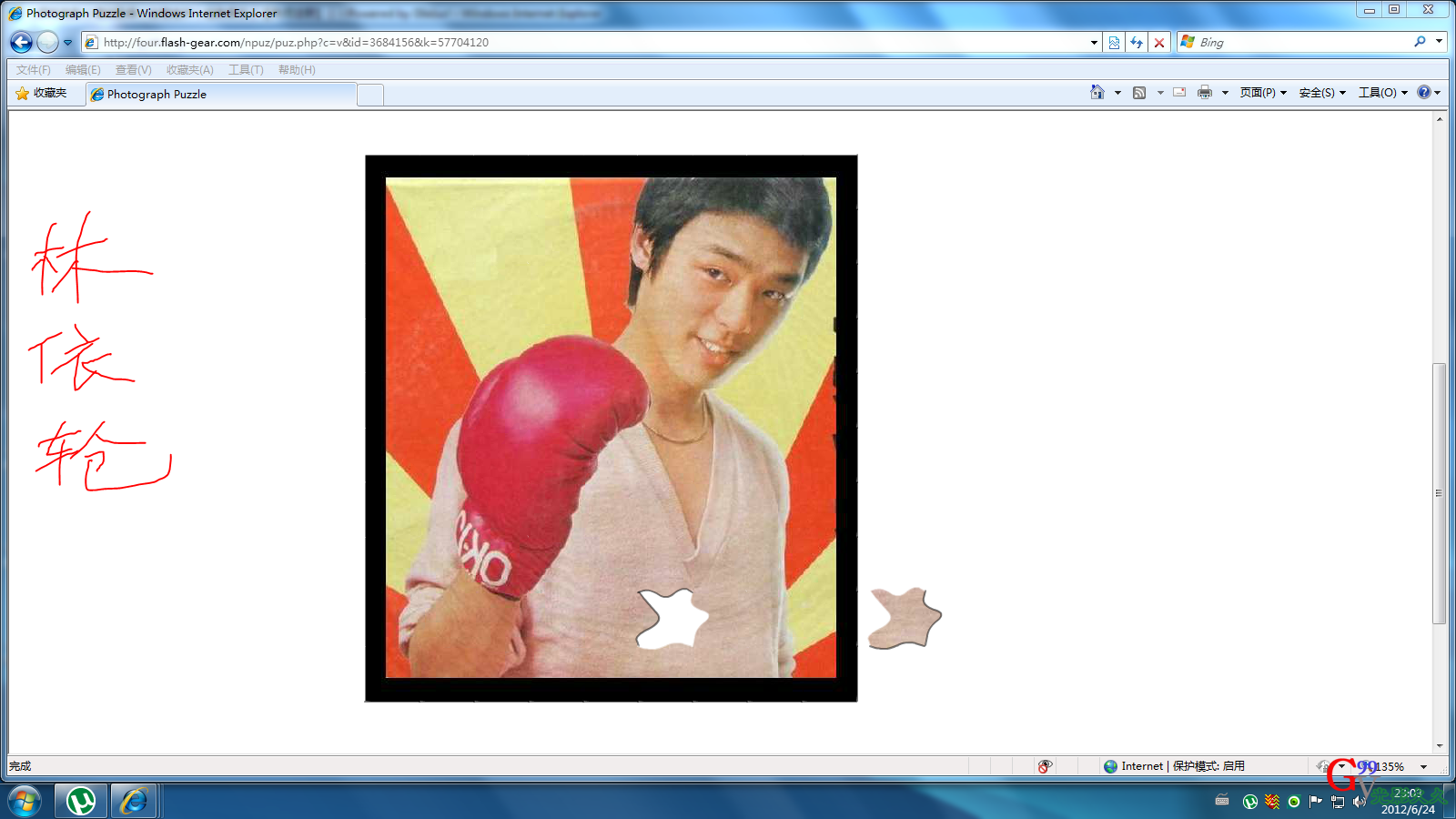Screen dimensions: 1456x819
Task: Click the loose puzzle piece beside the photo
Action: (903, 619)
